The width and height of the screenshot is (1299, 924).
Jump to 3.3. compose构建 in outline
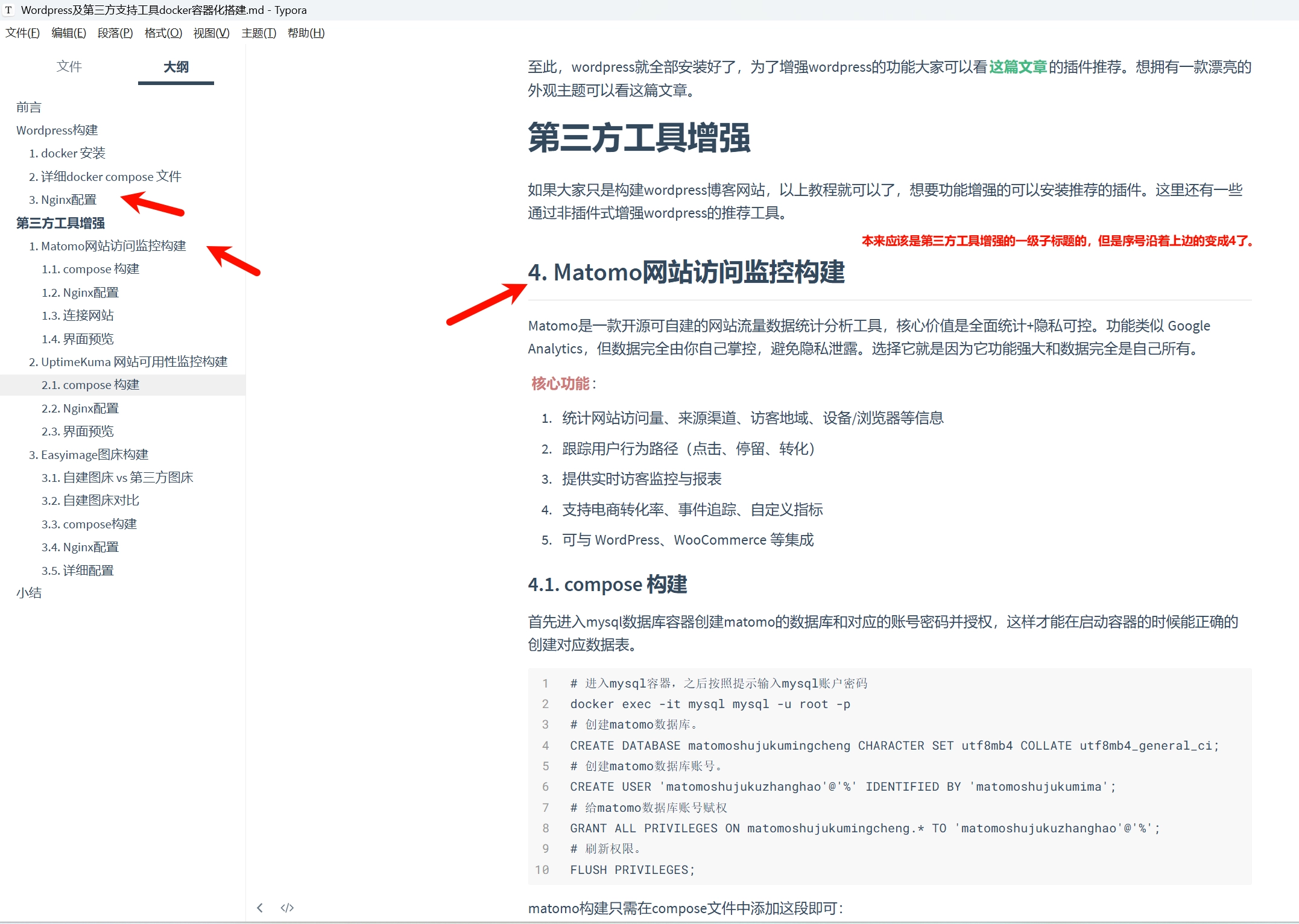tap(89, 524)
